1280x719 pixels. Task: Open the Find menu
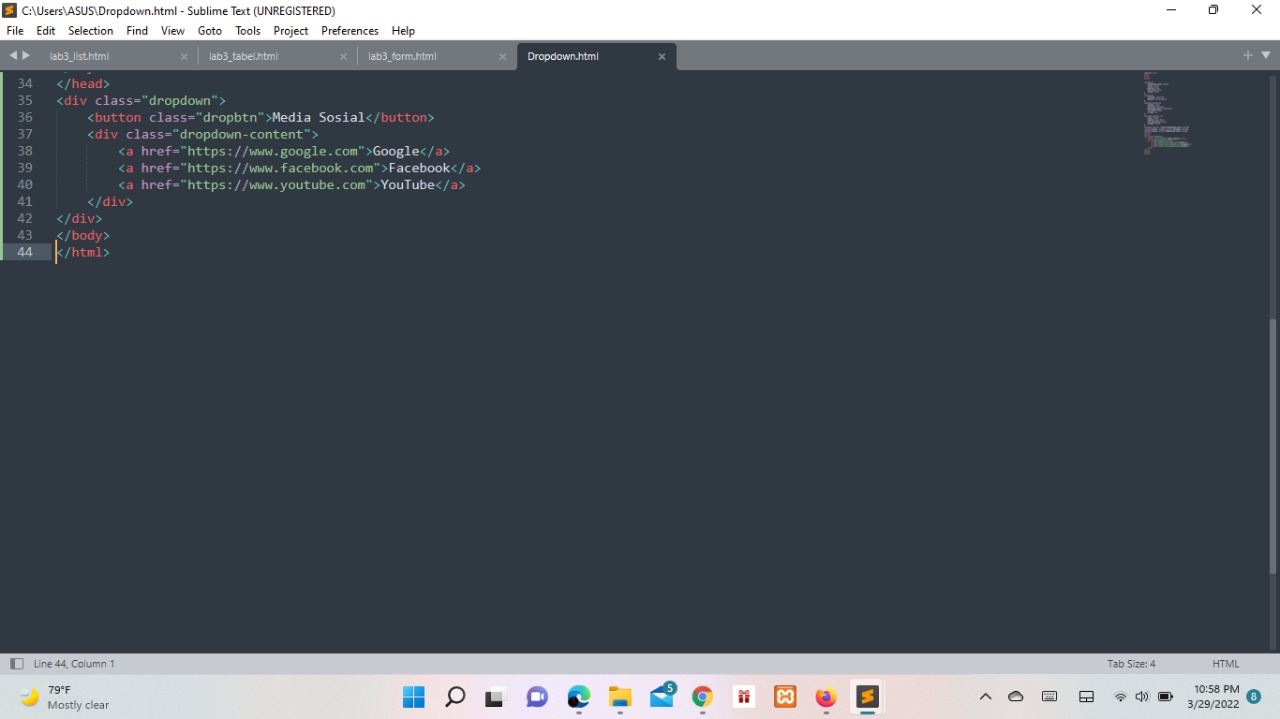click(137, 31)
